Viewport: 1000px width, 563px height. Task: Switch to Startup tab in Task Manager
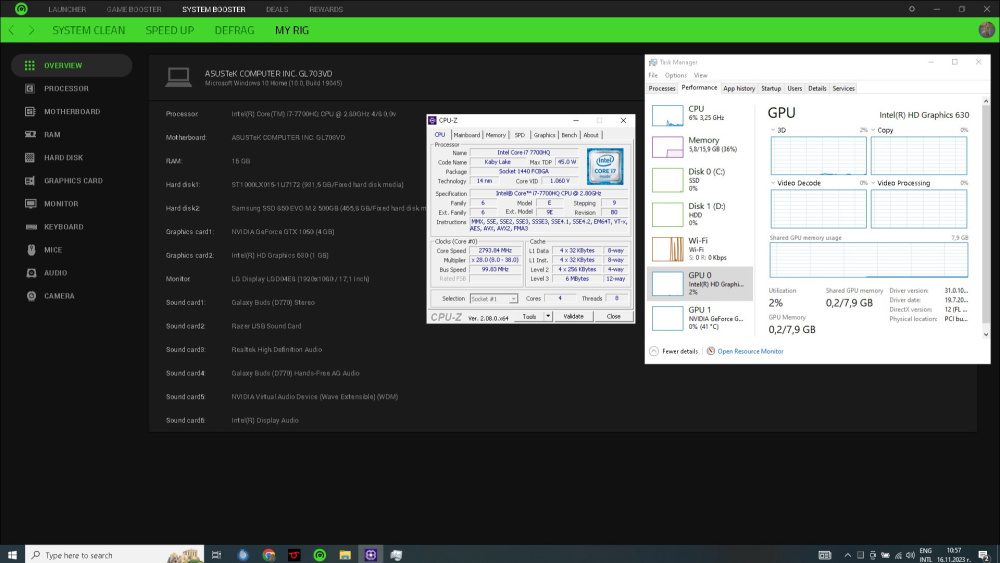tap(771, 89)
